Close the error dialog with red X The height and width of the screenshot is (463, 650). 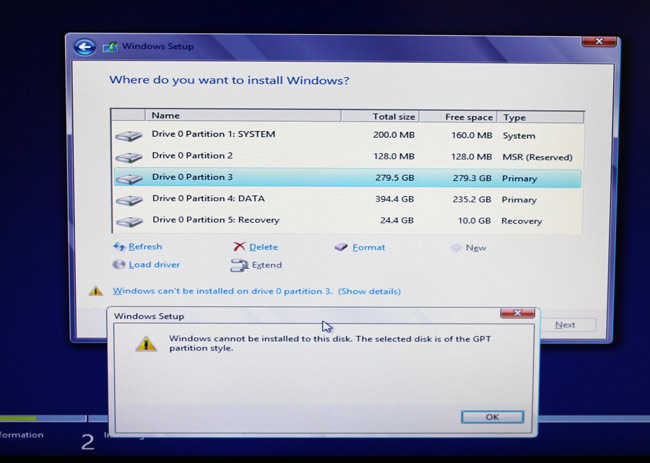point(516,314)
